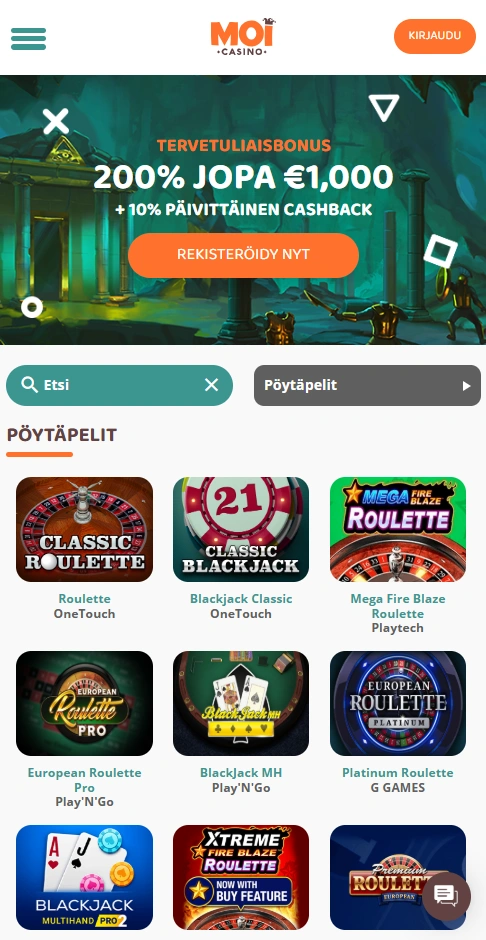
Task: Open the BlackJack MH game thumbnail
Action: coord(241,703)
